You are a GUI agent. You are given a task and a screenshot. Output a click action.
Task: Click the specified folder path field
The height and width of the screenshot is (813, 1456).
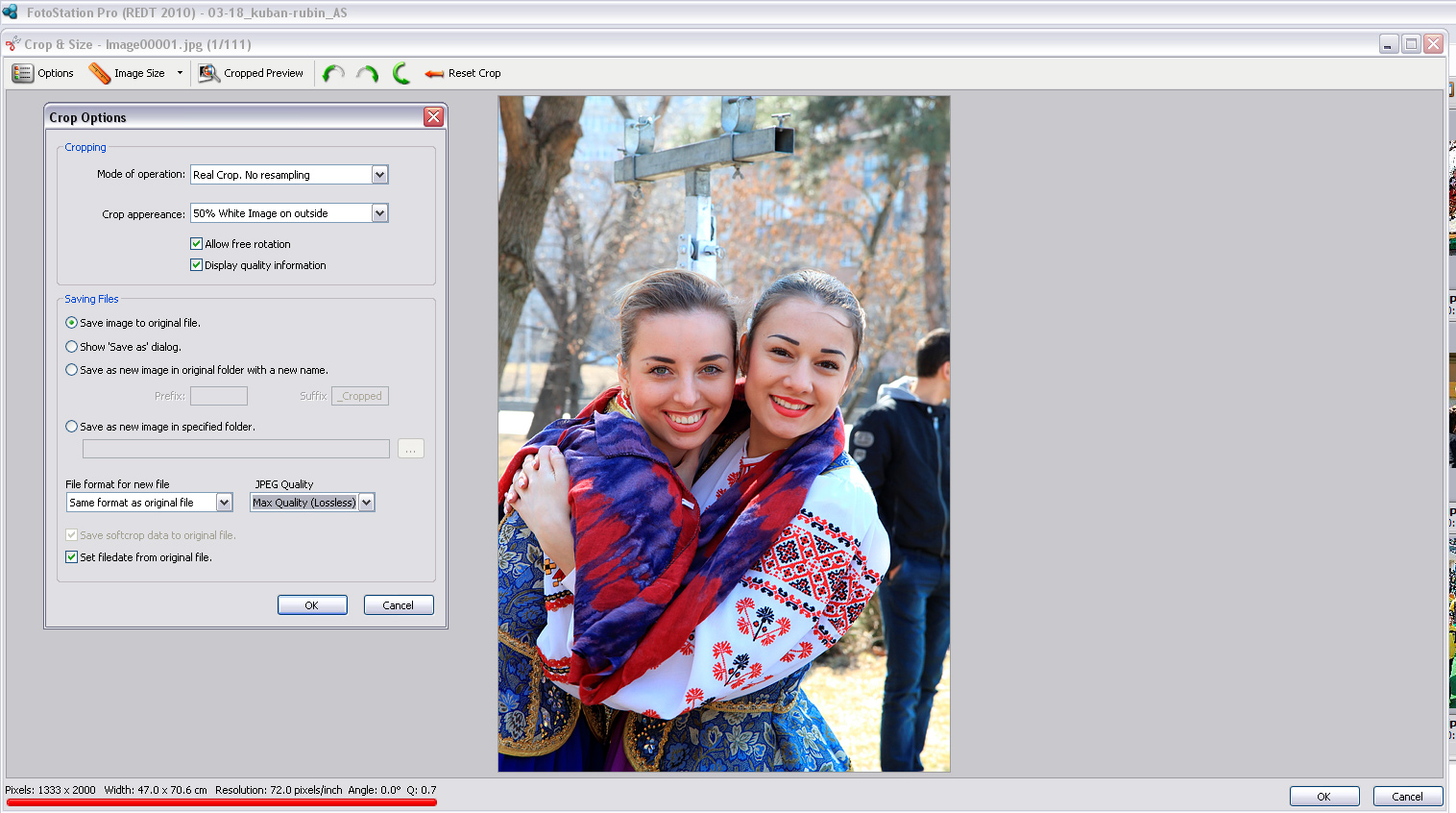(236, 449)
